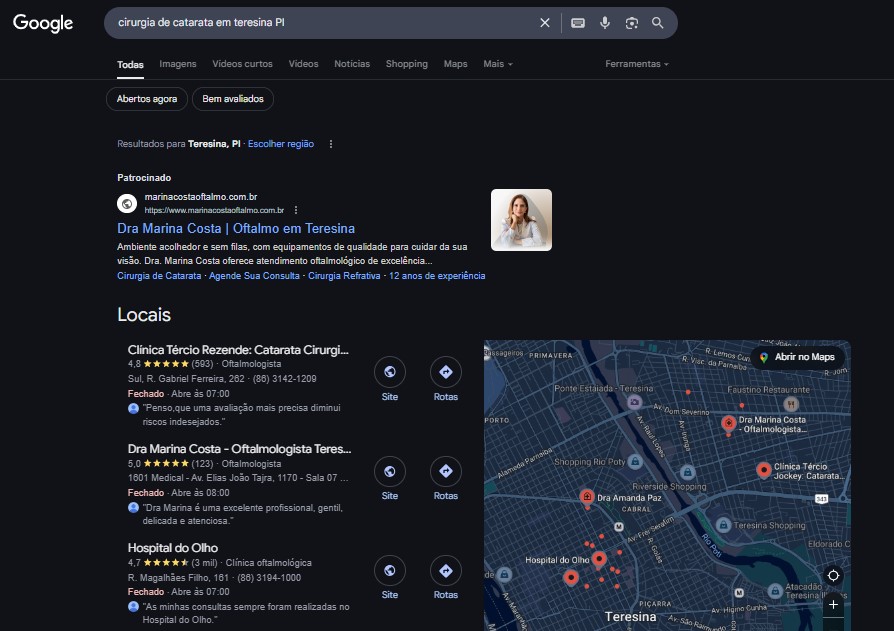Switch to the Imagens tab
Image resolution: width=894 pixels, height=631 pixels.
(x=178, y=64)
